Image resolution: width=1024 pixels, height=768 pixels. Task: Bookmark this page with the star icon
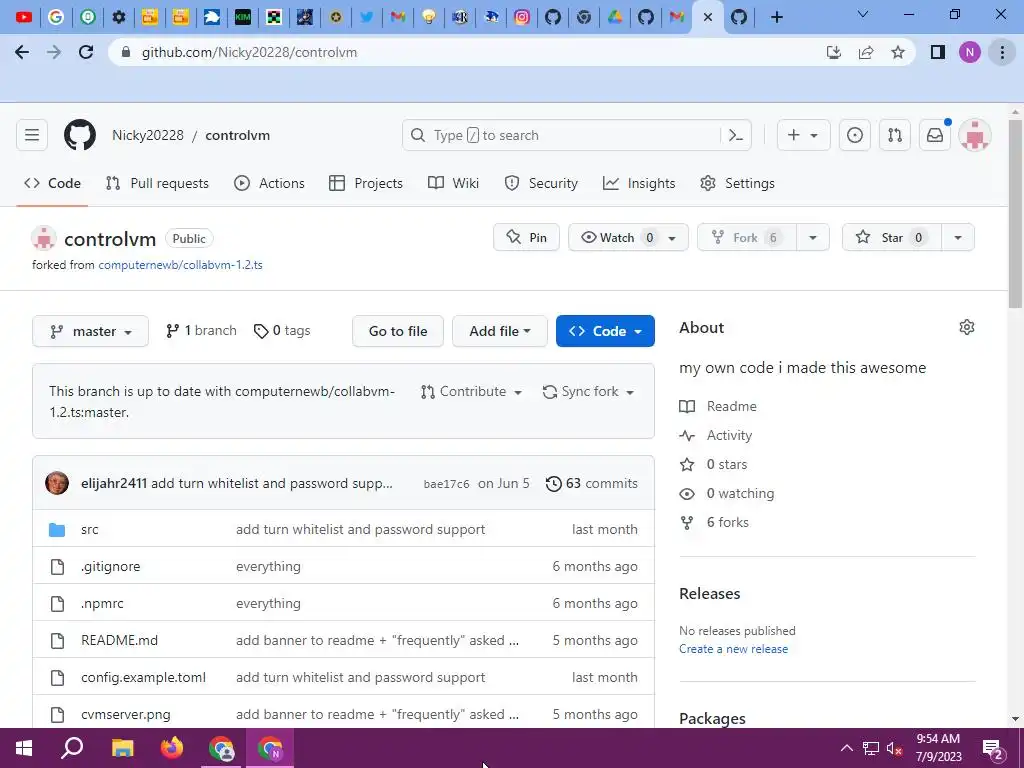898,52
